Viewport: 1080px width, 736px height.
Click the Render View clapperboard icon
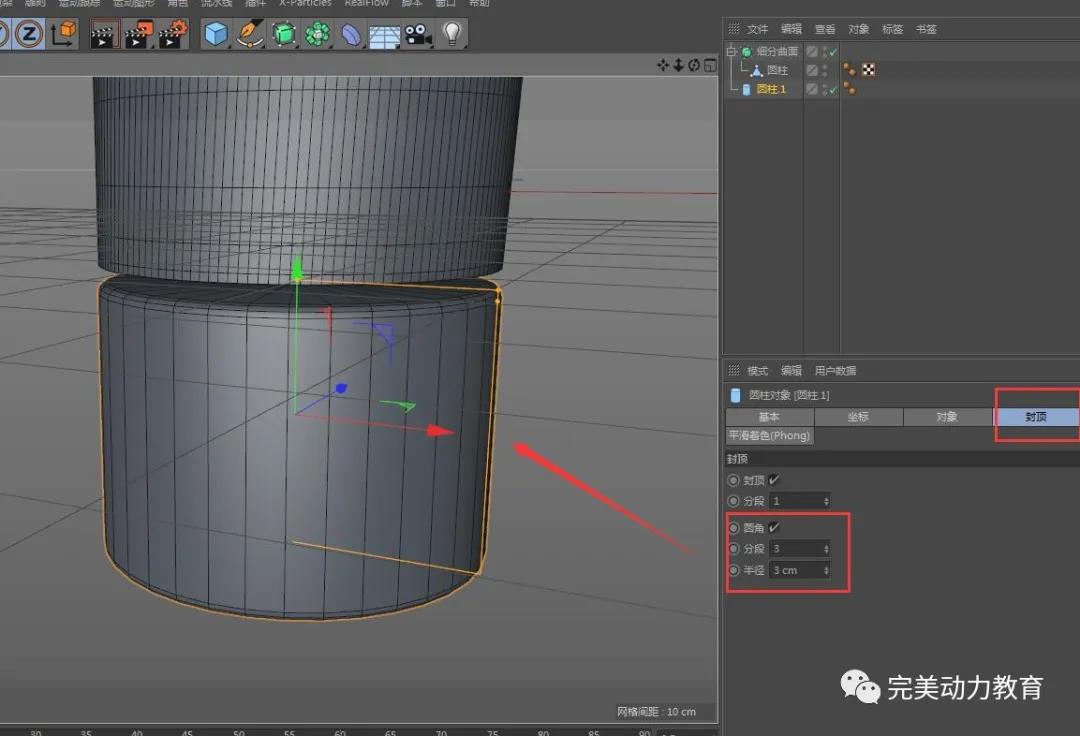[104, 35]
